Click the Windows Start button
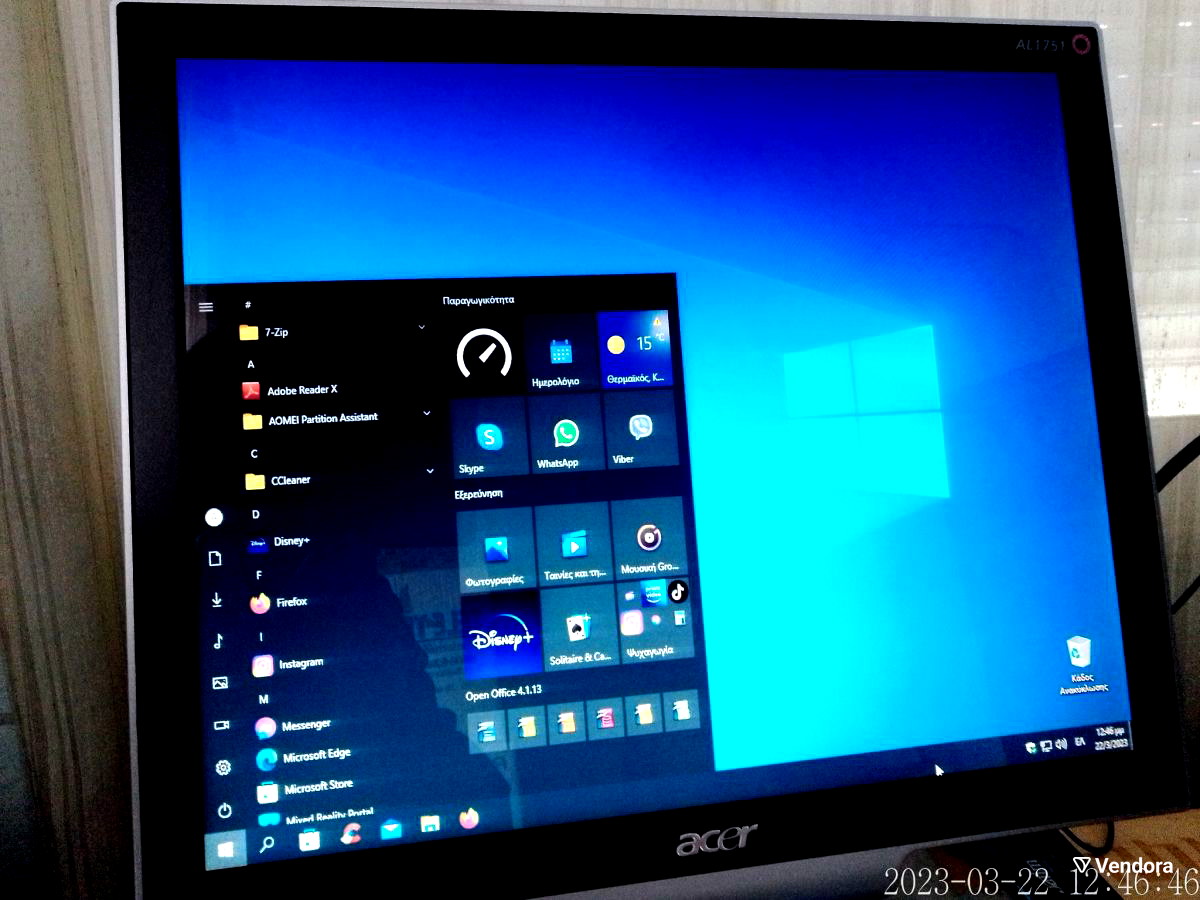This screenshot has height=900, width=1200. [x=226, y=848]
